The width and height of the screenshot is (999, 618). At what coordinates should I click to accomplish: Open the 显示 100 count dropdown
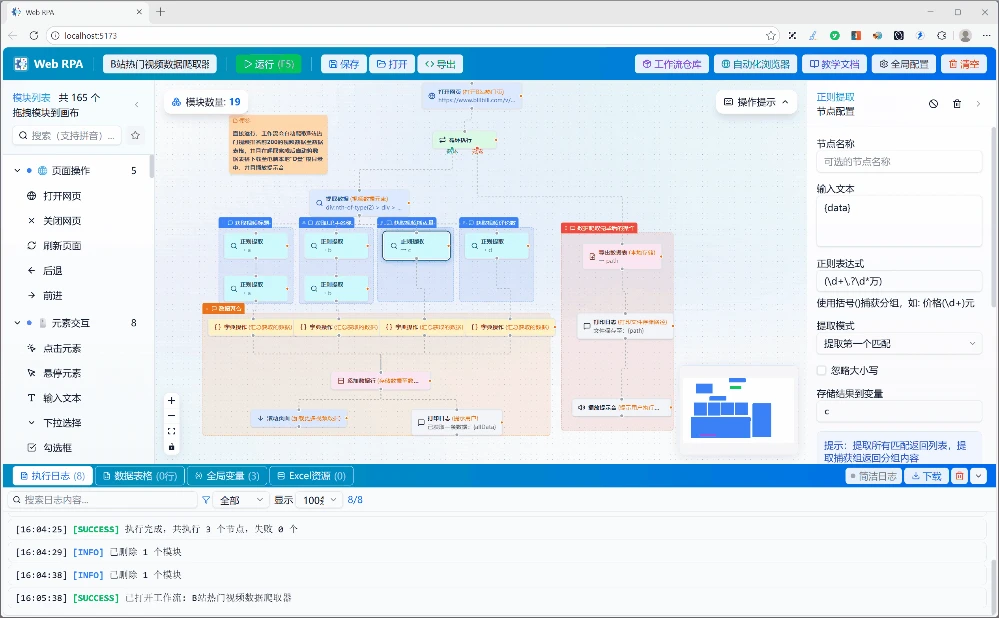320,500
